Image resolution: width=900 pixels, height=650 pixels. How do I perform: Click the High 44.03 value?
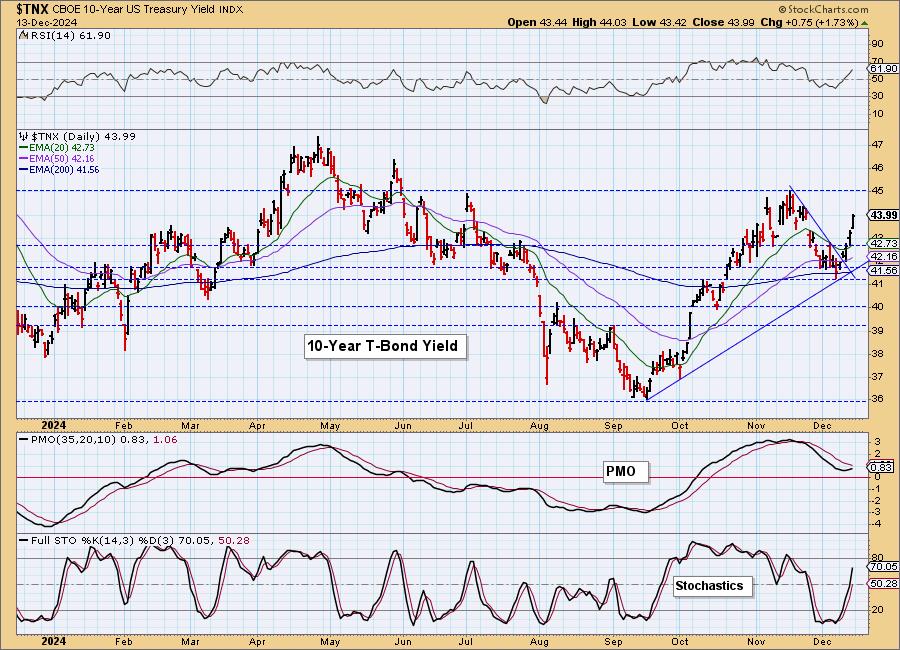[x=599, y=22]
